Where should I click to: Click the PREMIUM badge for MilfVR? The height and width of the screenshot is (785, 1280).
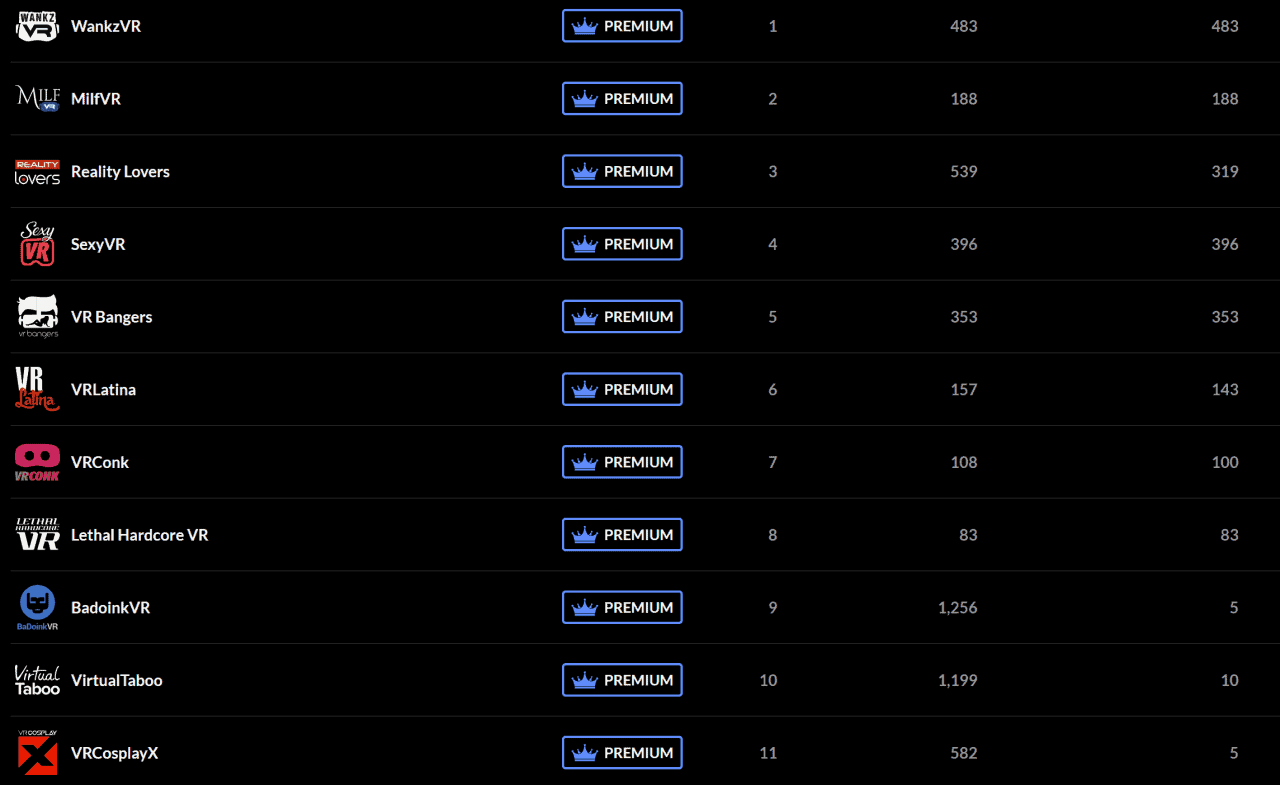pos(622,99)
